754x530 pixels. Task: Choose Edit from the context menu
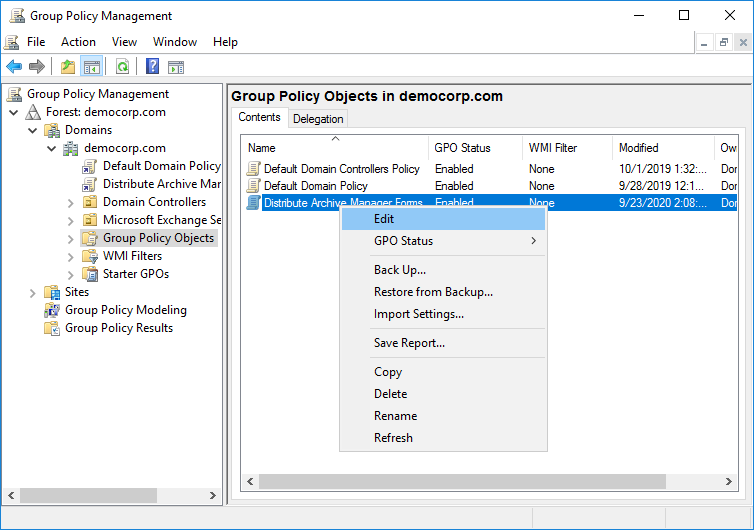coord(384,219)
